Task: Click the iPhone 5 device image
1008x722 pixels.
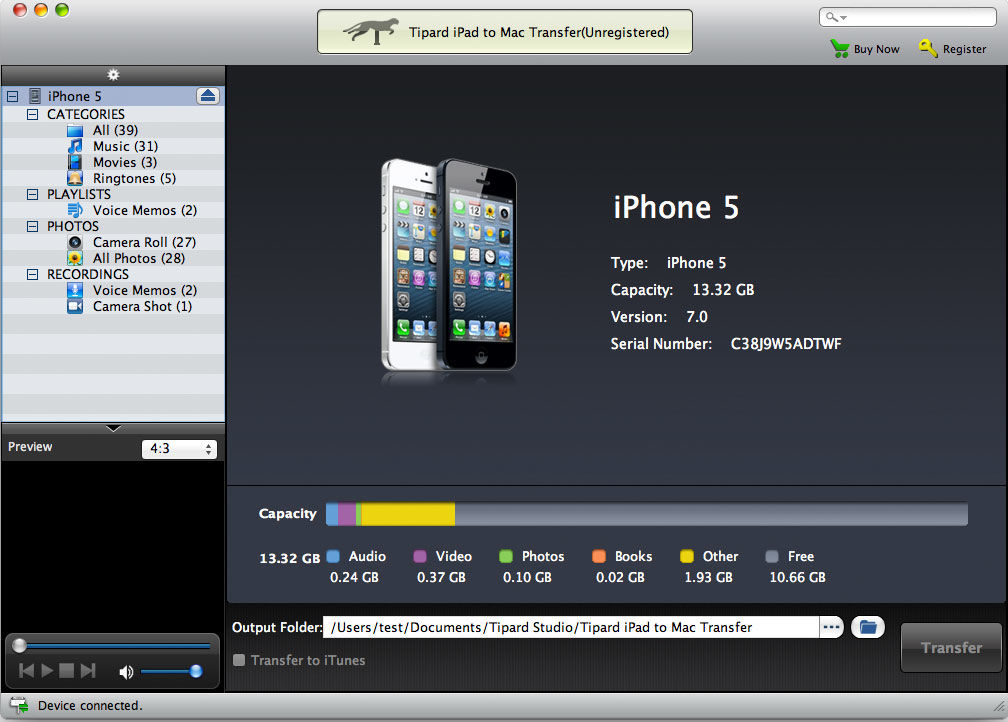Action: click(x=449, y=266)
